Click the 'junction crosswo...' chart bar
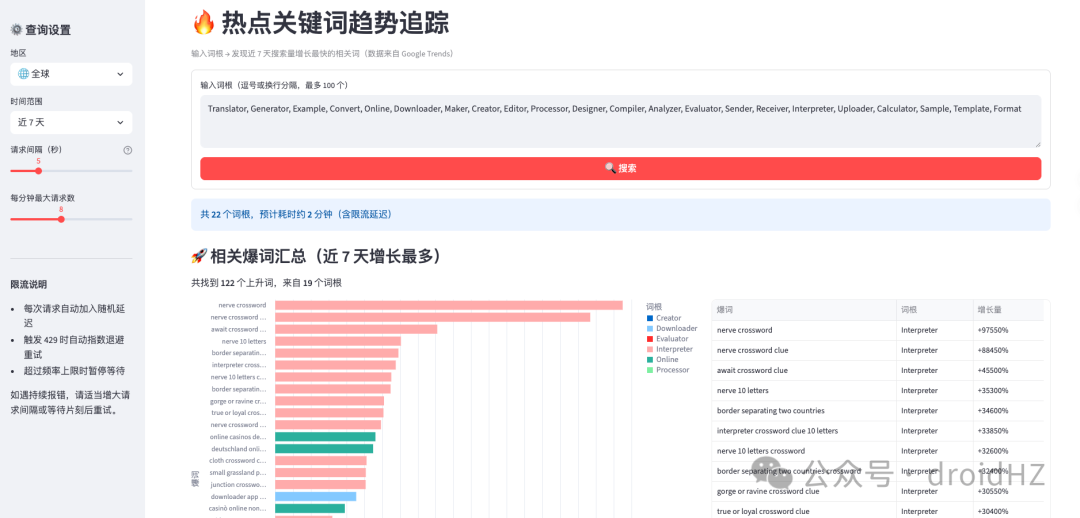The height and width of the screenshot is (518, 1080). pyautogui.click(x=320, y=484)
